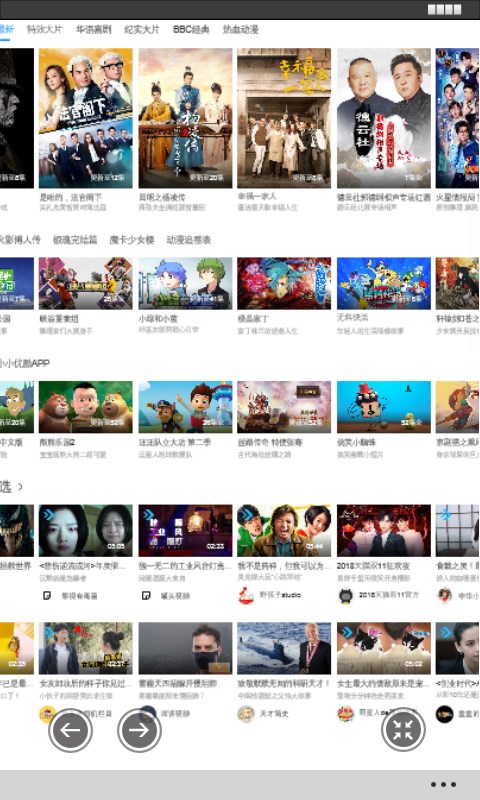Open the 小绿和小蓝 title link
Viewport: 480px width, 800px height.
tap(158, 319)
